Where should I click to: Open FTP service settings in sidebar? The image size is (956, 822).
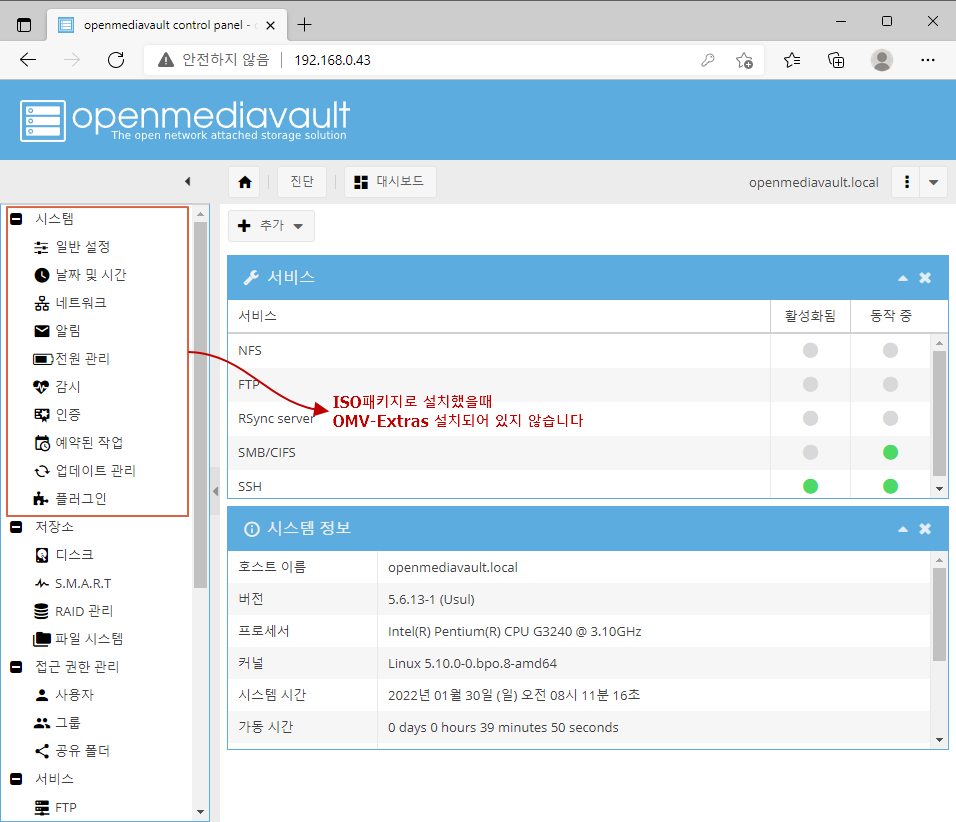[x=55, y=807]
